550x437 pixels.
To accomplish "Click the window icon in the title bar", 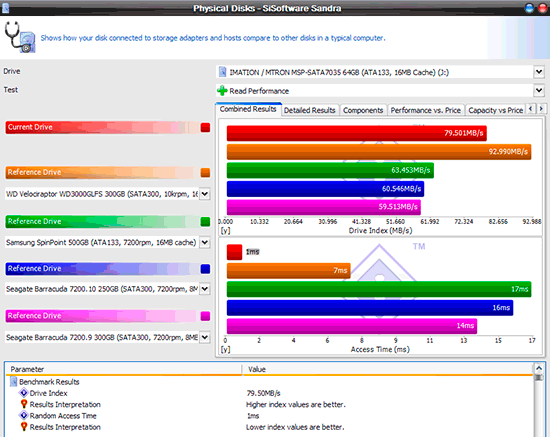I will (x=5, y=8).
